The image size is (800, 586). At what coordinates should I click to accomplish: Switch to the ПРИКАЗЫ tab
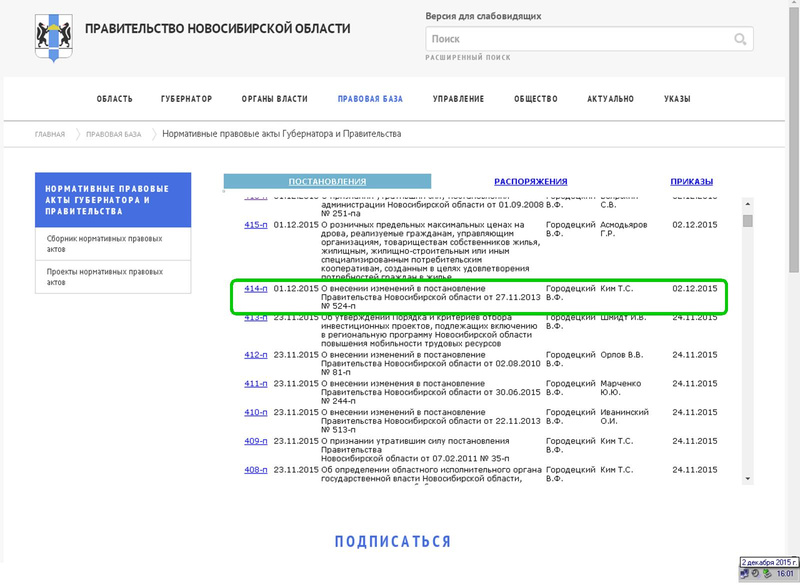click(x=691, y=182)
